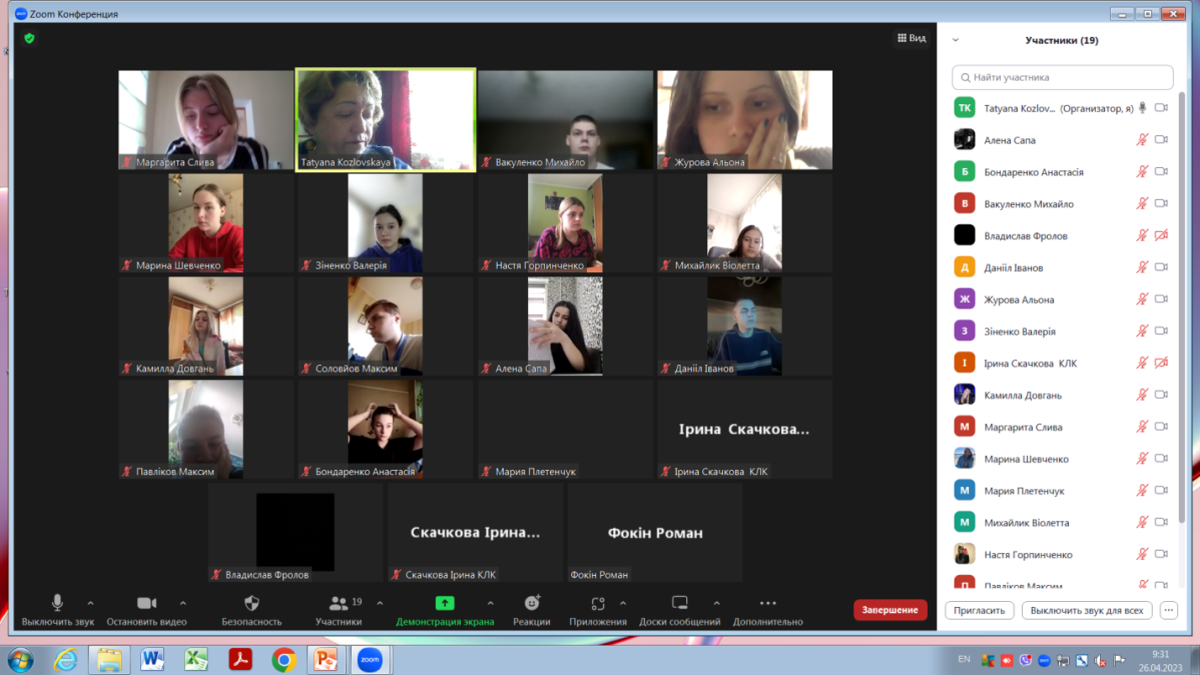Viewport: 1200px width, 675px height.
Task: Open the Вид view menu
Action: point(911,38)
